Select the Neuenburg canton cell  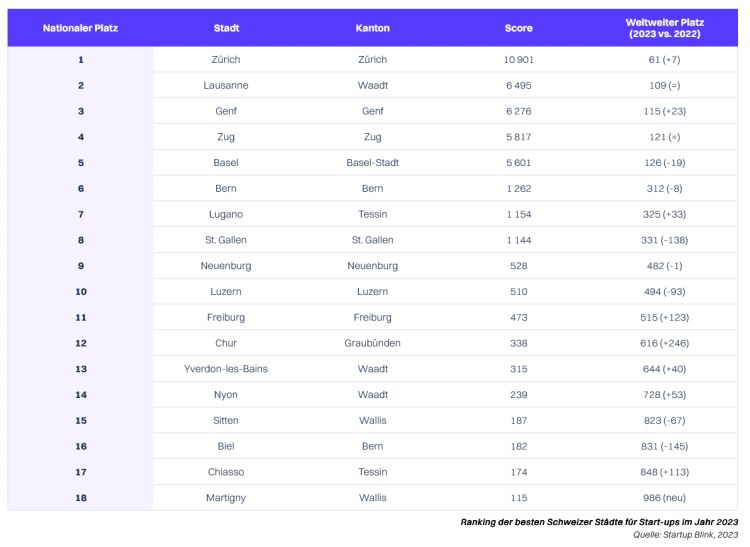coord(373,266)
